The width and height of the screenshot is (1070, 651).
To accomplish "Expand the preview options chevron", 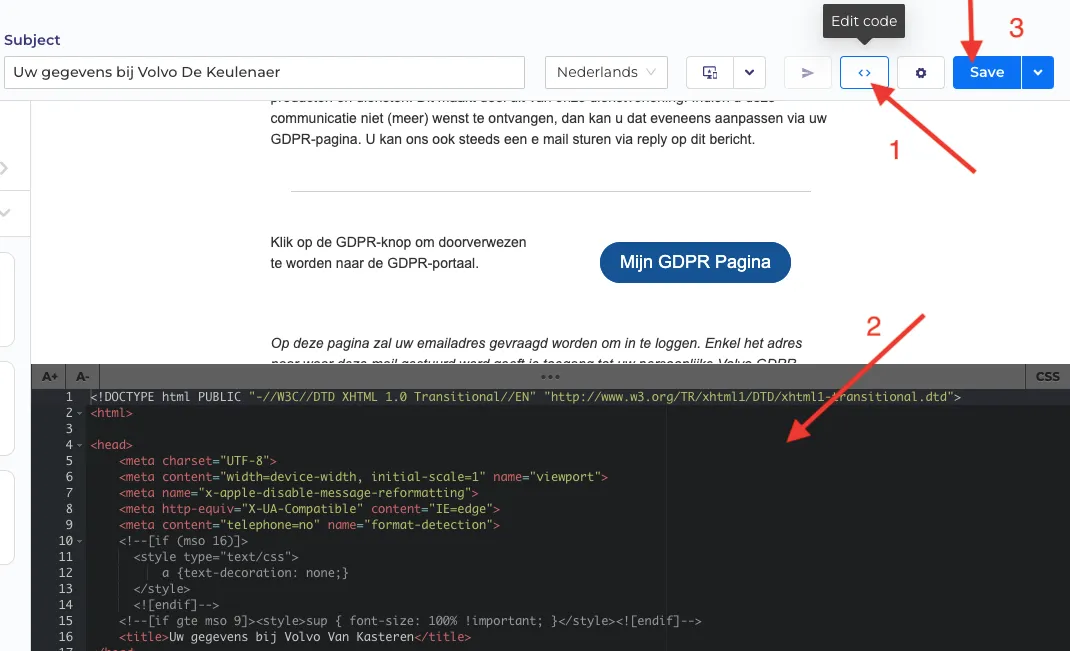I will point(749,72).
